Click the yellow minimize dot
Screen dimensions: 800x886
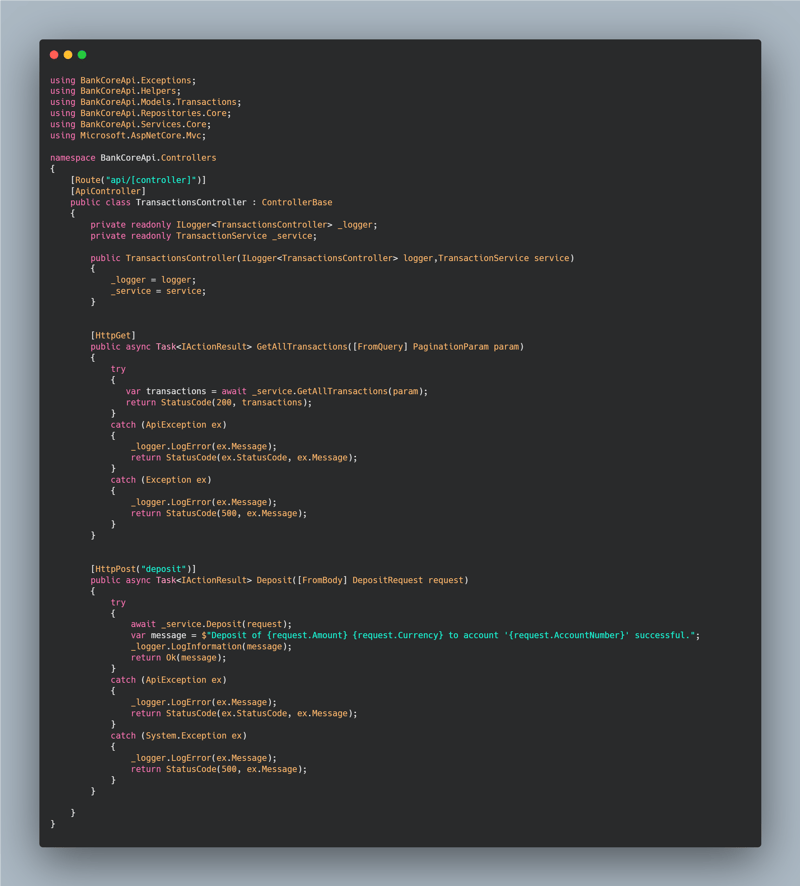[68, 55]
